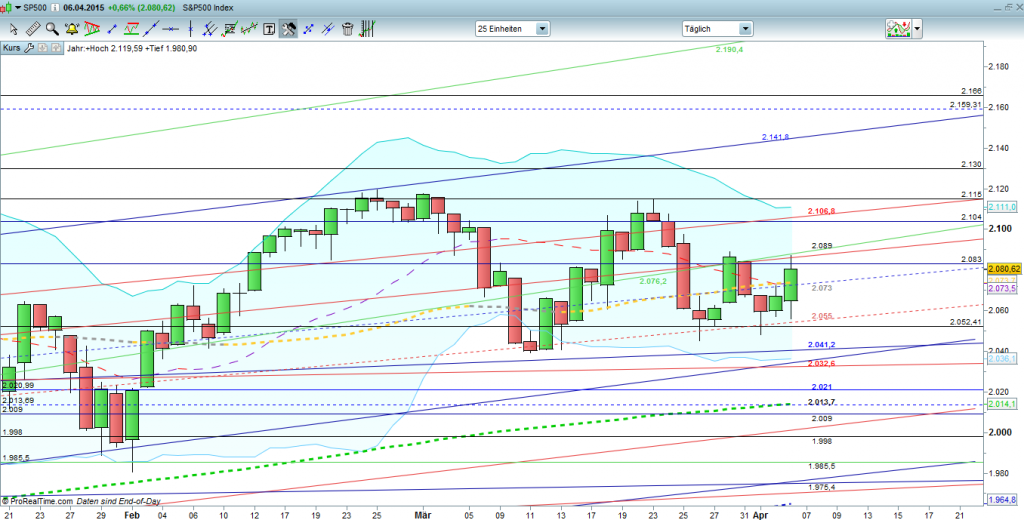Select the crossed blue lines tool
Image resolution: width=1024 pixels, height=520 pixels.
328,29
